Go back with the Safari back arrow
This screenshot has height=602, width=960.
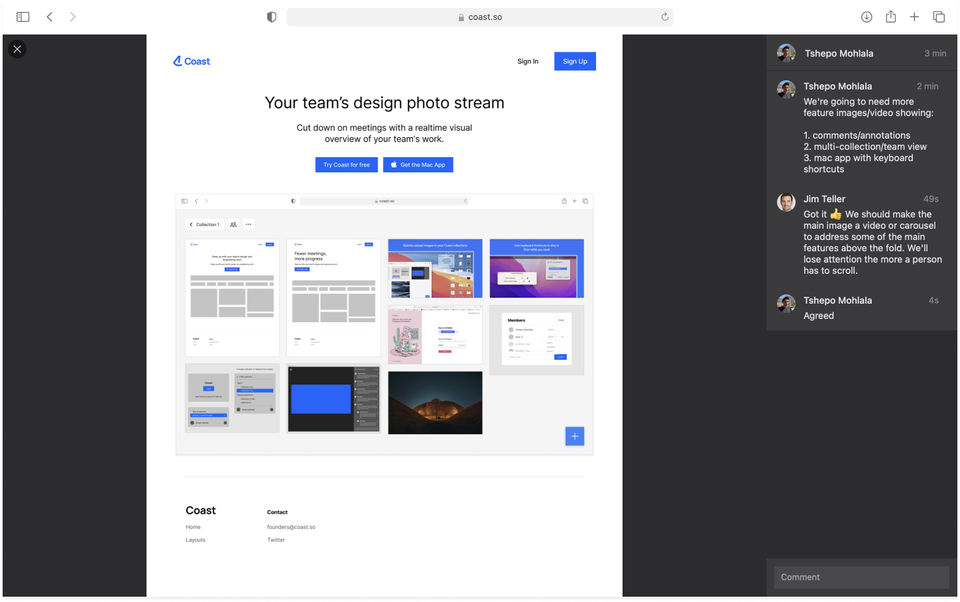click(x=50, y=17)
